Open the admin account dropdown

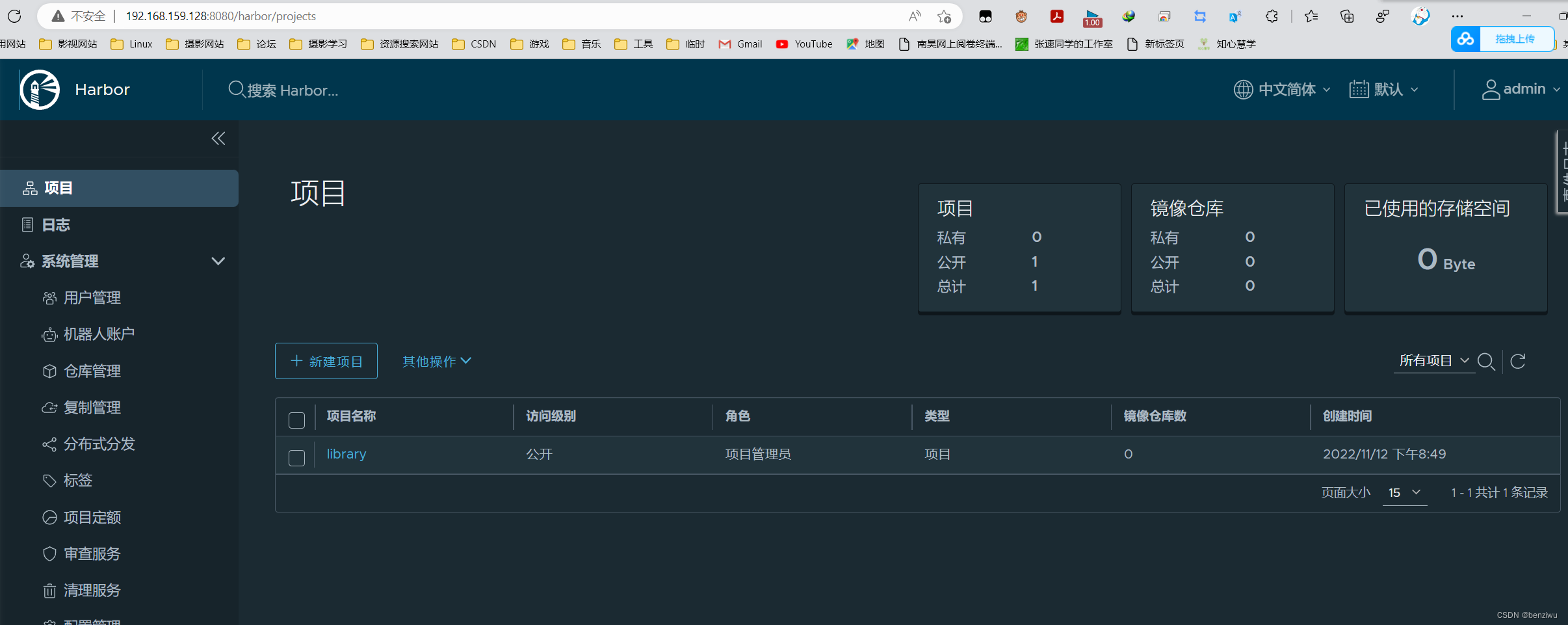1521,90
